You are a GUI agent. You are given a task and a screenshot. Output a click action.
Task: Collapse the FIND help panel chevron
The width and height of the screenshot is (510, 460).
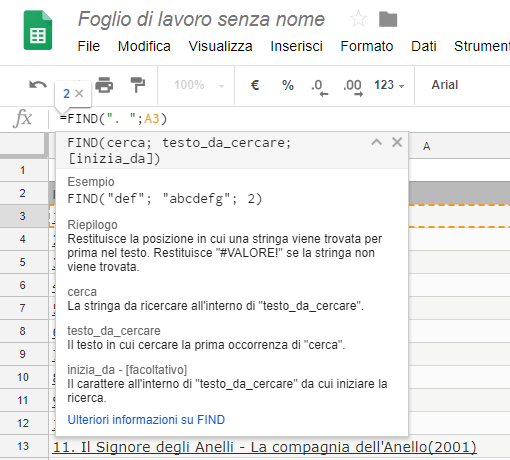point(377,142)
